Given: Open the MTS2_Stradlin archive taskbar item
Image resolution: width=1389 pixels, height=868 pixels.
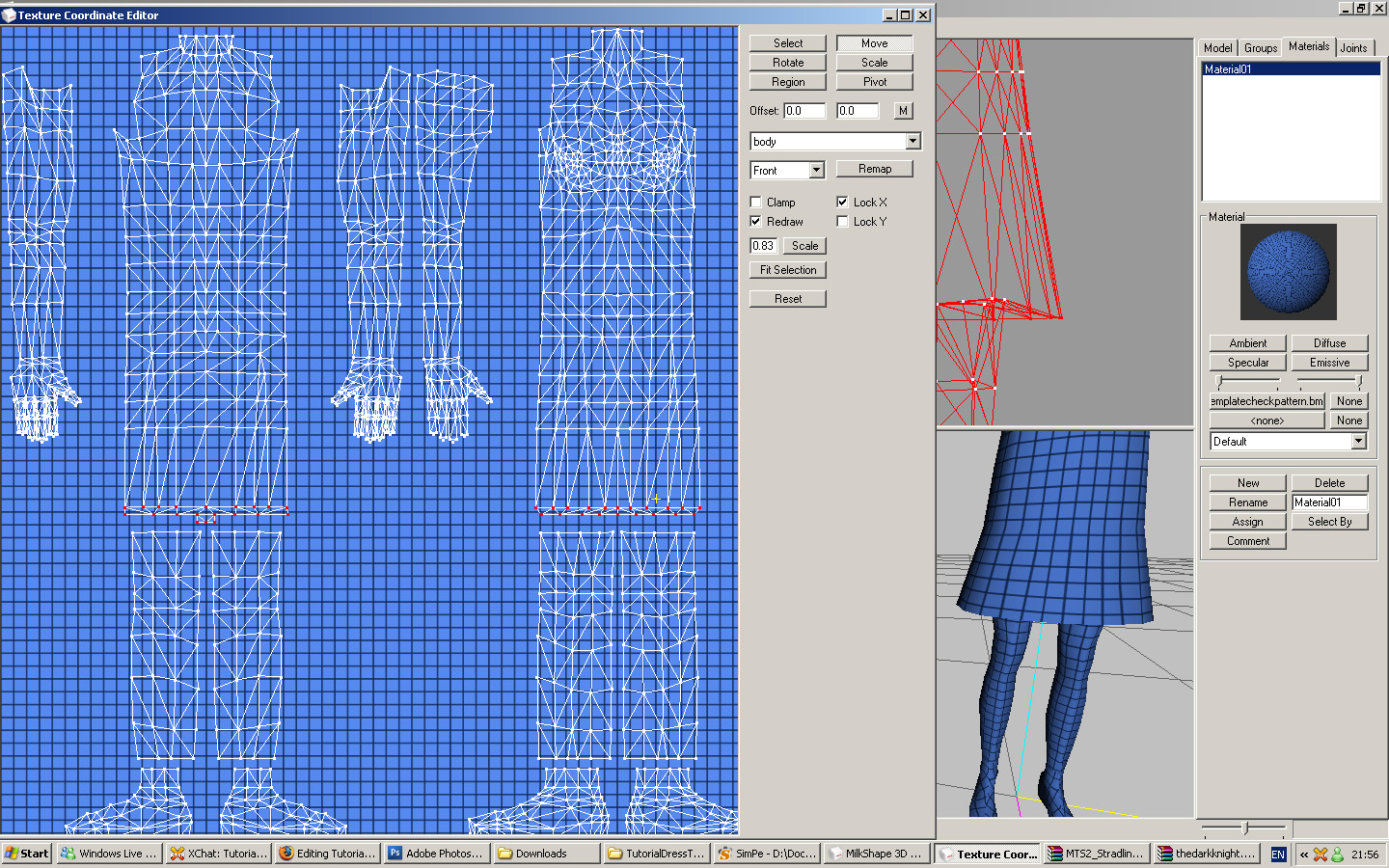Looking at the screenshot, I should (x=1096, y=854).
